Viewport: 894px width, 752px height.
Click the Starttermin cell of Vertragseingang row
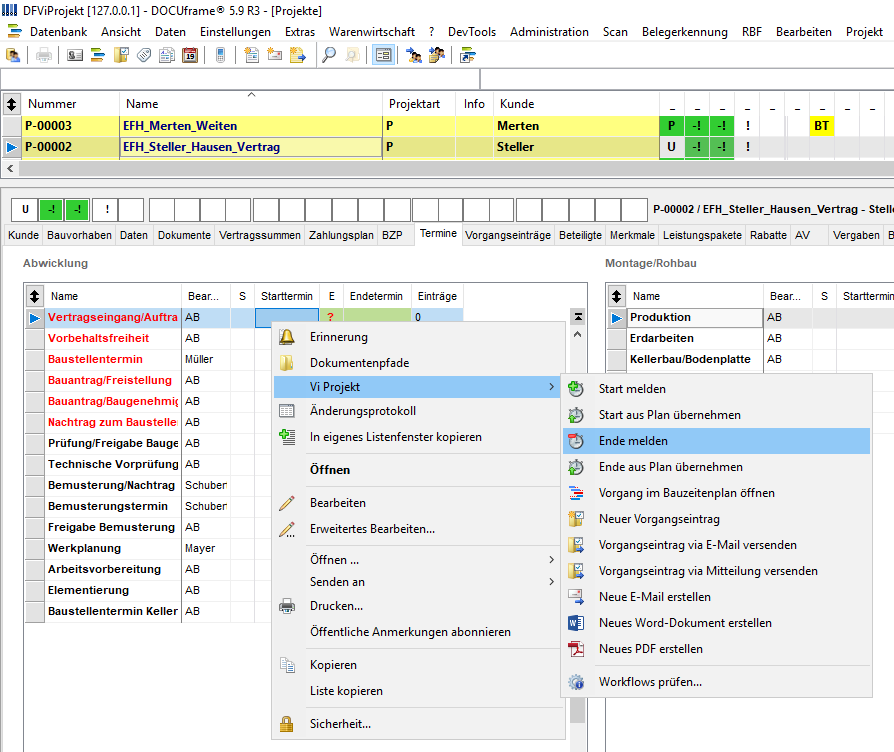(x=287, y=317)
